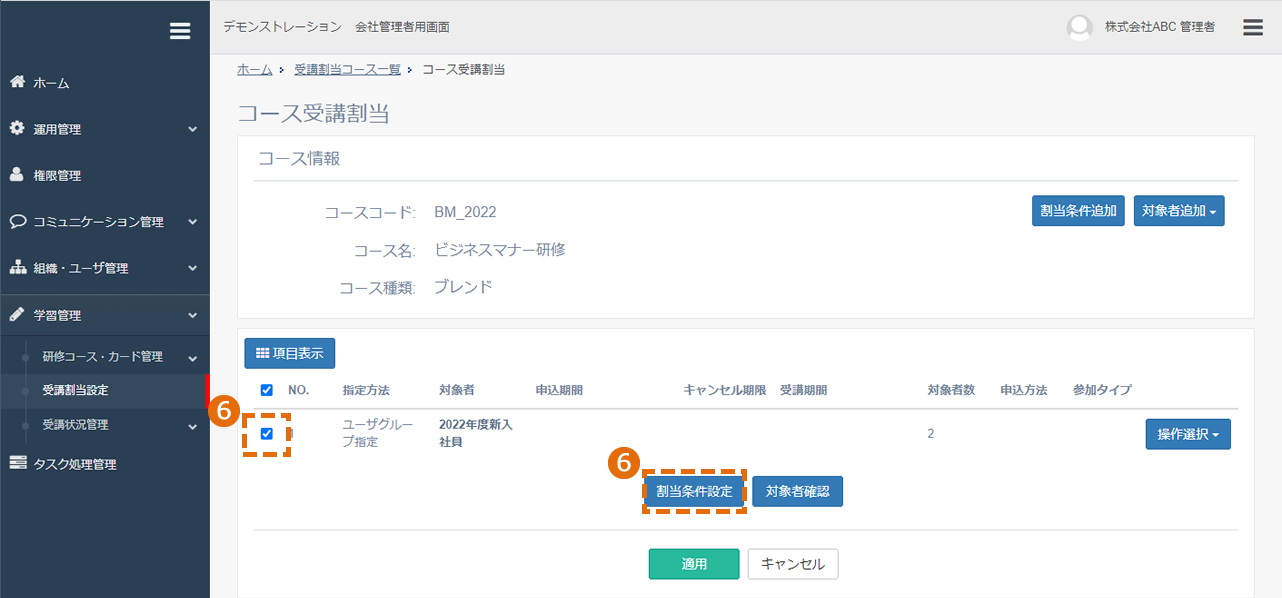Toggle the sidebar hamburger menu icon
Image resolution: width=1282 pixels, height=598 pixels.
(x=180, y=31)
